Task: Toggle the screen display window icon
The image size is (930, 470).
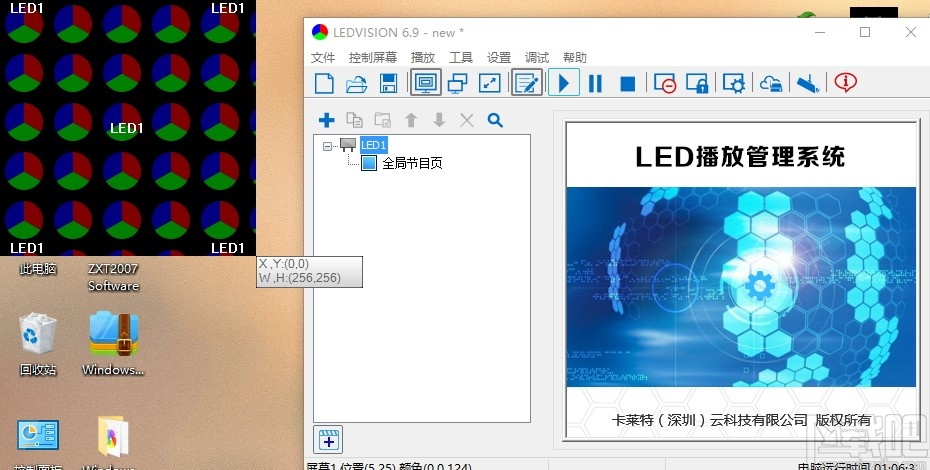Action: pyautogui.click(x=425, y=82)
